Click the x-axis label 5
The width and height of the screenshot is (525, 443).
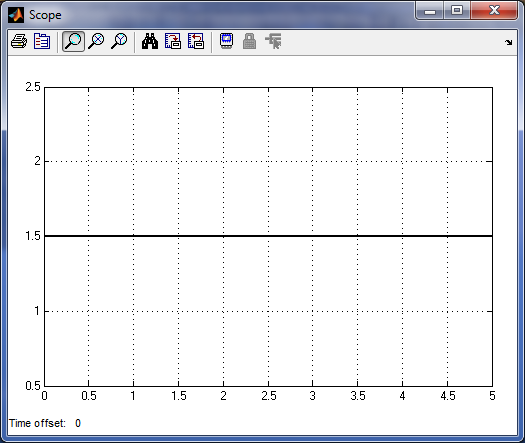coord(492,396)
